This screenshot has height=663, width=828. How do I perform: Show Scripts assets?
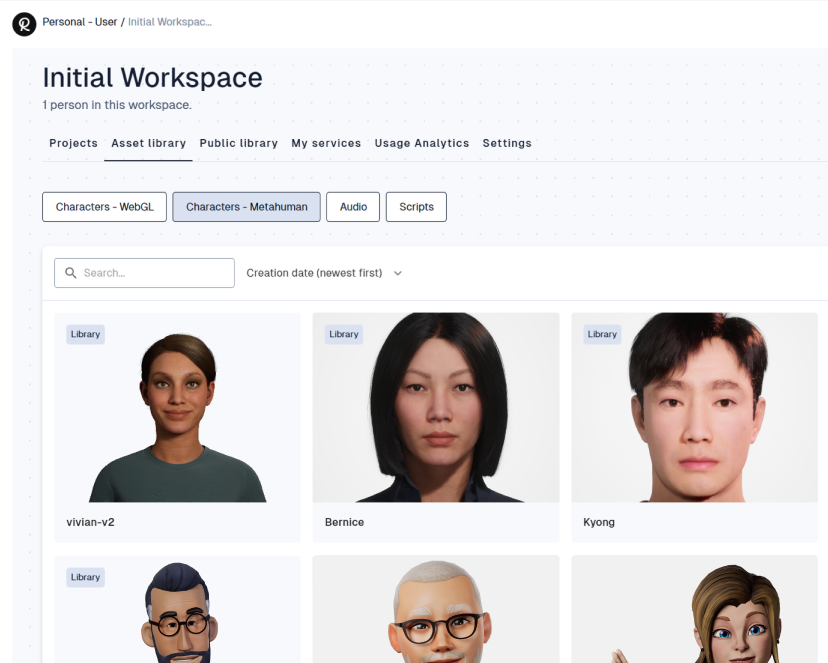416,207
